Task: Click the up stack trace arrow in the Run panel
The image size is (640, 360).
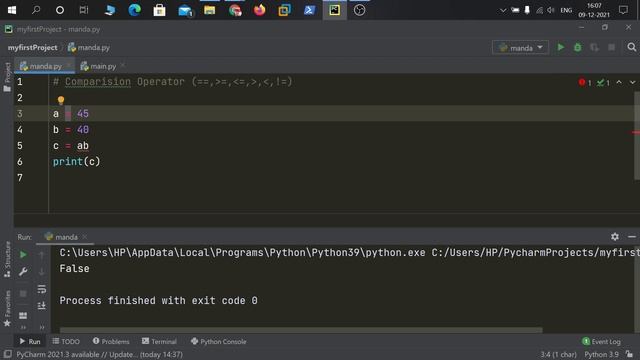Action: (42, 255)
